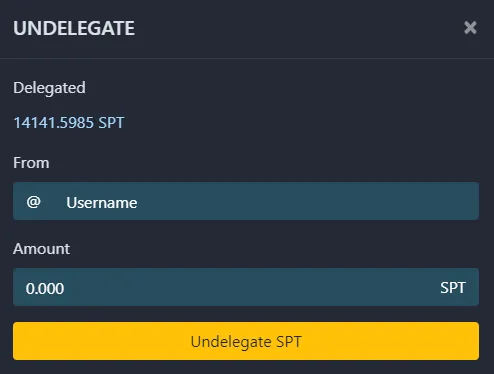Dismiss the modal using the header cross icon
Viewport: 494px width, 374px height.
(470, 28)
